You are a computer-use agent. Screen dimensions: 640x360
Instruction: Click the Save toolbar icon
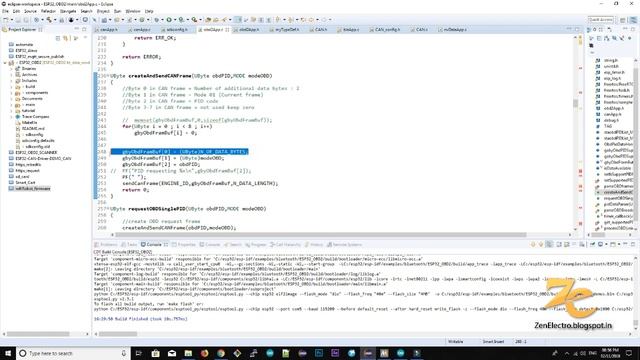[x=19, y=20]
